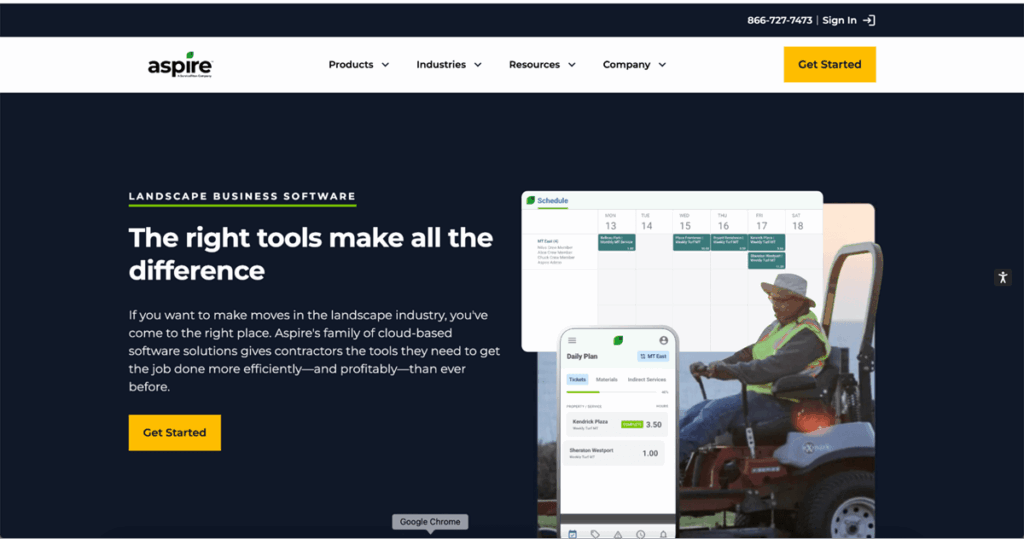Viewport: 1024px width, 539px height.
Task: Open the Resources dropdown menu
Action: (x=542, y=65)
